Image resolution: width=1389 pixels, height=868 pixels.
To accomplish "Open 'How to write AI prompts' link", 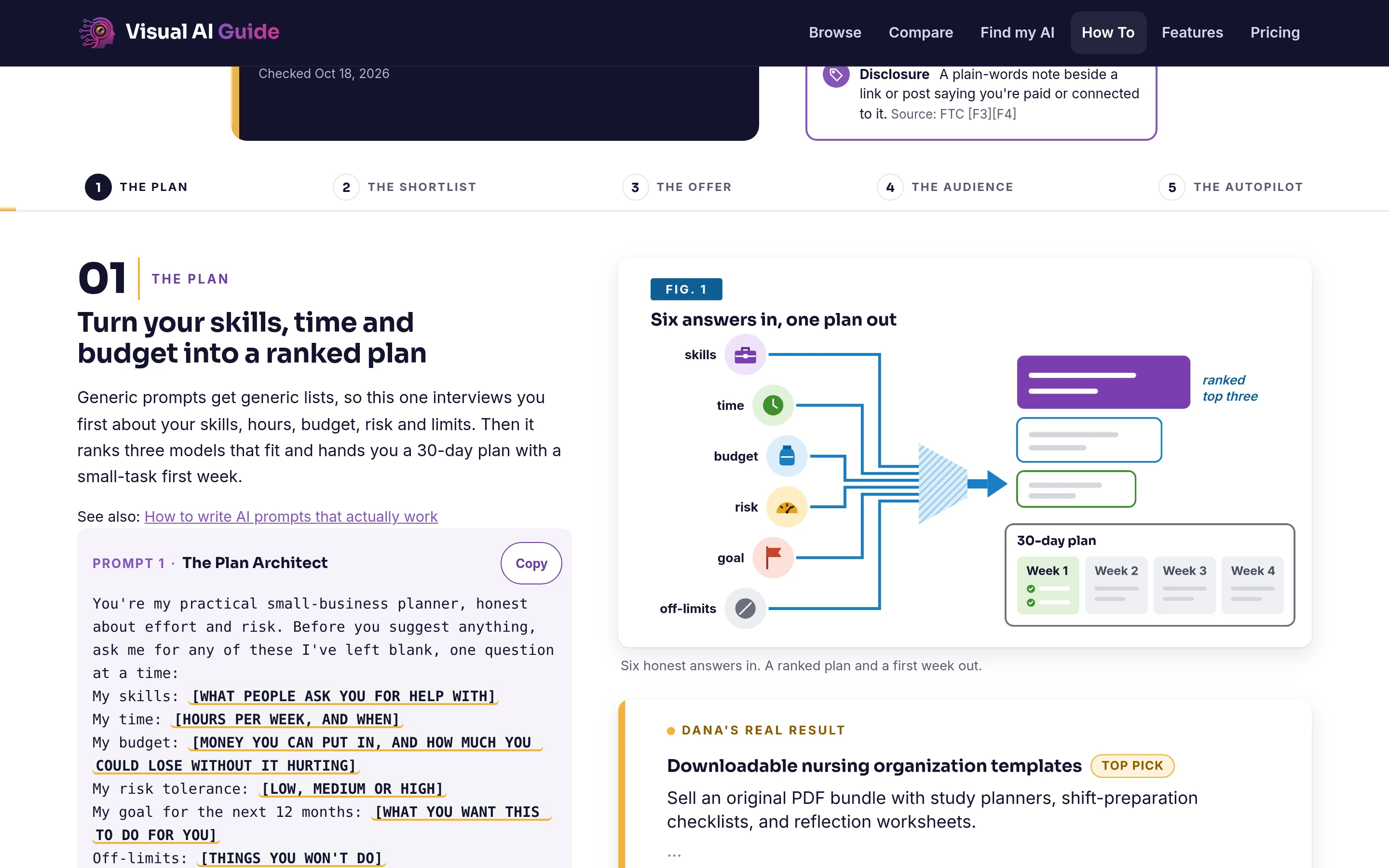I will [x=291, y=516].
